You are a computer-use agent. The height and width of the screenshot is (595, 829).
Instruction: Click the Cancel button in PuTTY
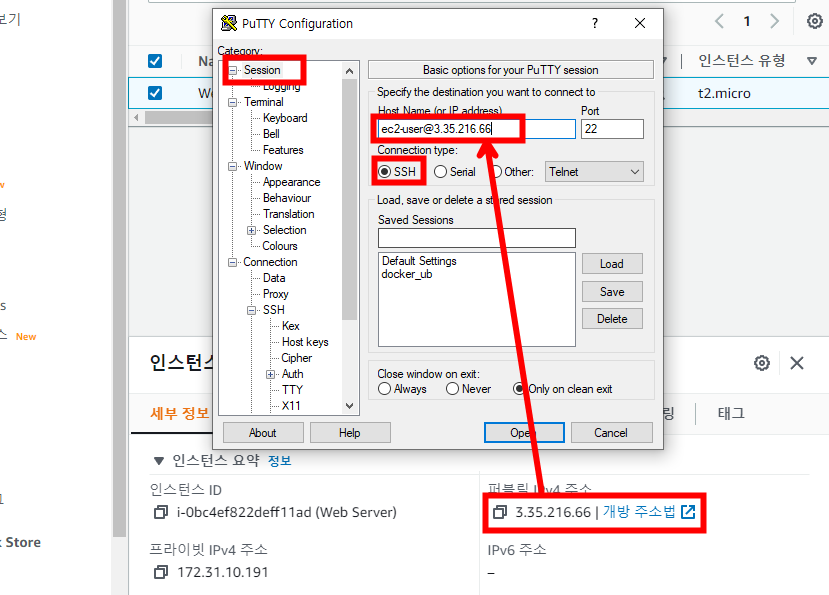[611, 433]
